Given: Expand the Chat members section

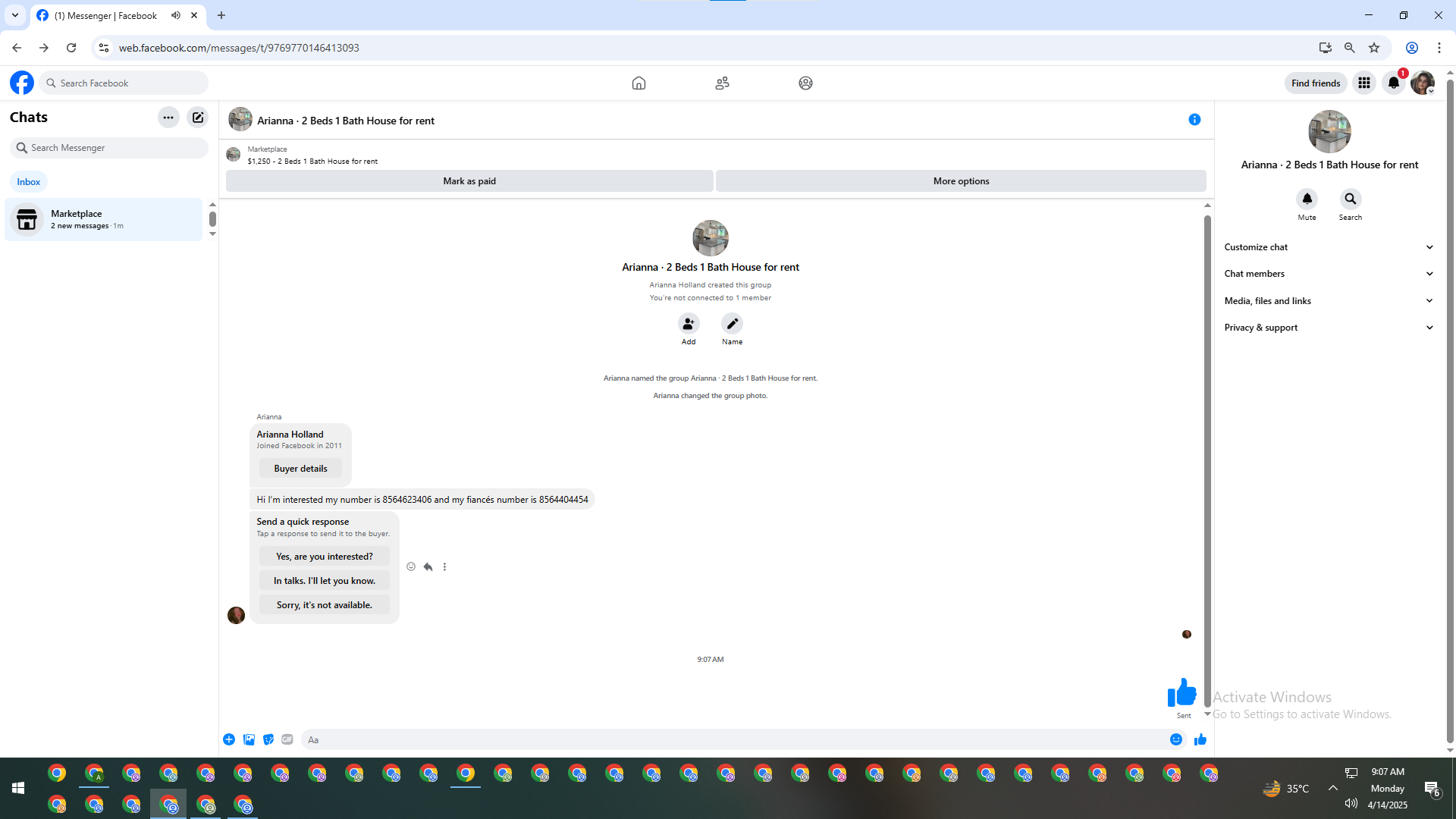Looking at the screenshot, I should coord(1329,274).
